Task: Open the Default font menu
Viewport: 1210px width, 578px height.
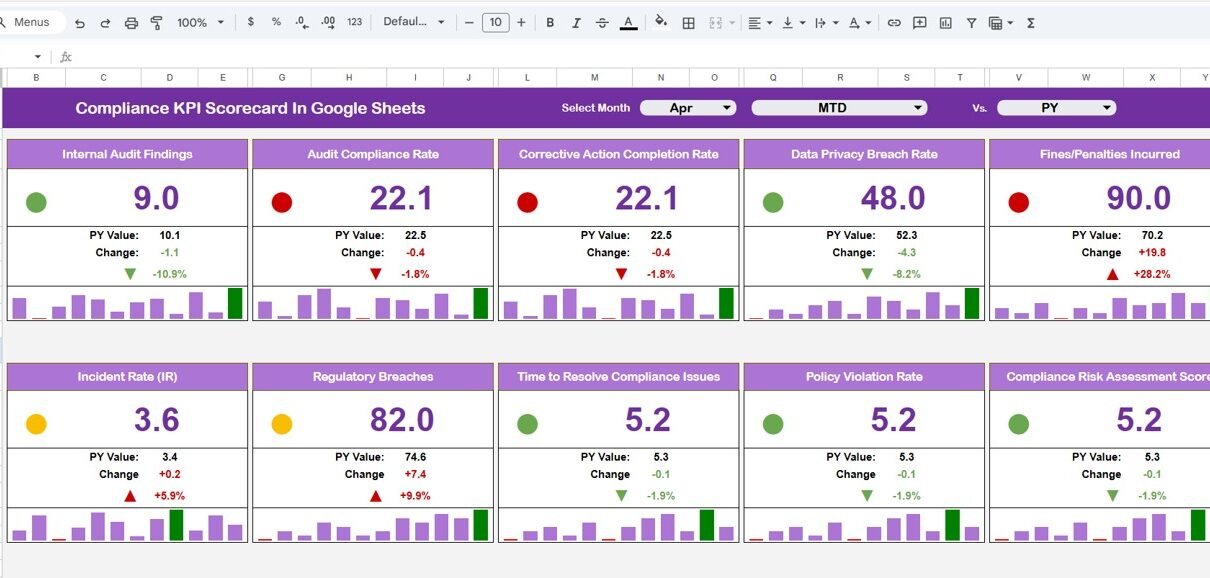Action: coord(414,23)
